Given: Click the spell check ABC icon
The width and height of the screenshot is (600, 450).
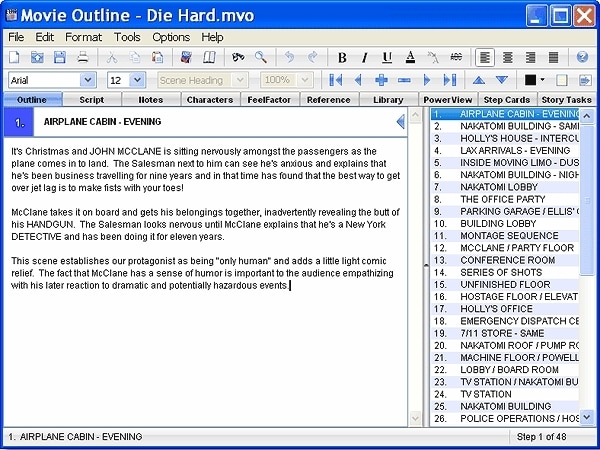Looking at the screenshot, I should coord(456,57).
